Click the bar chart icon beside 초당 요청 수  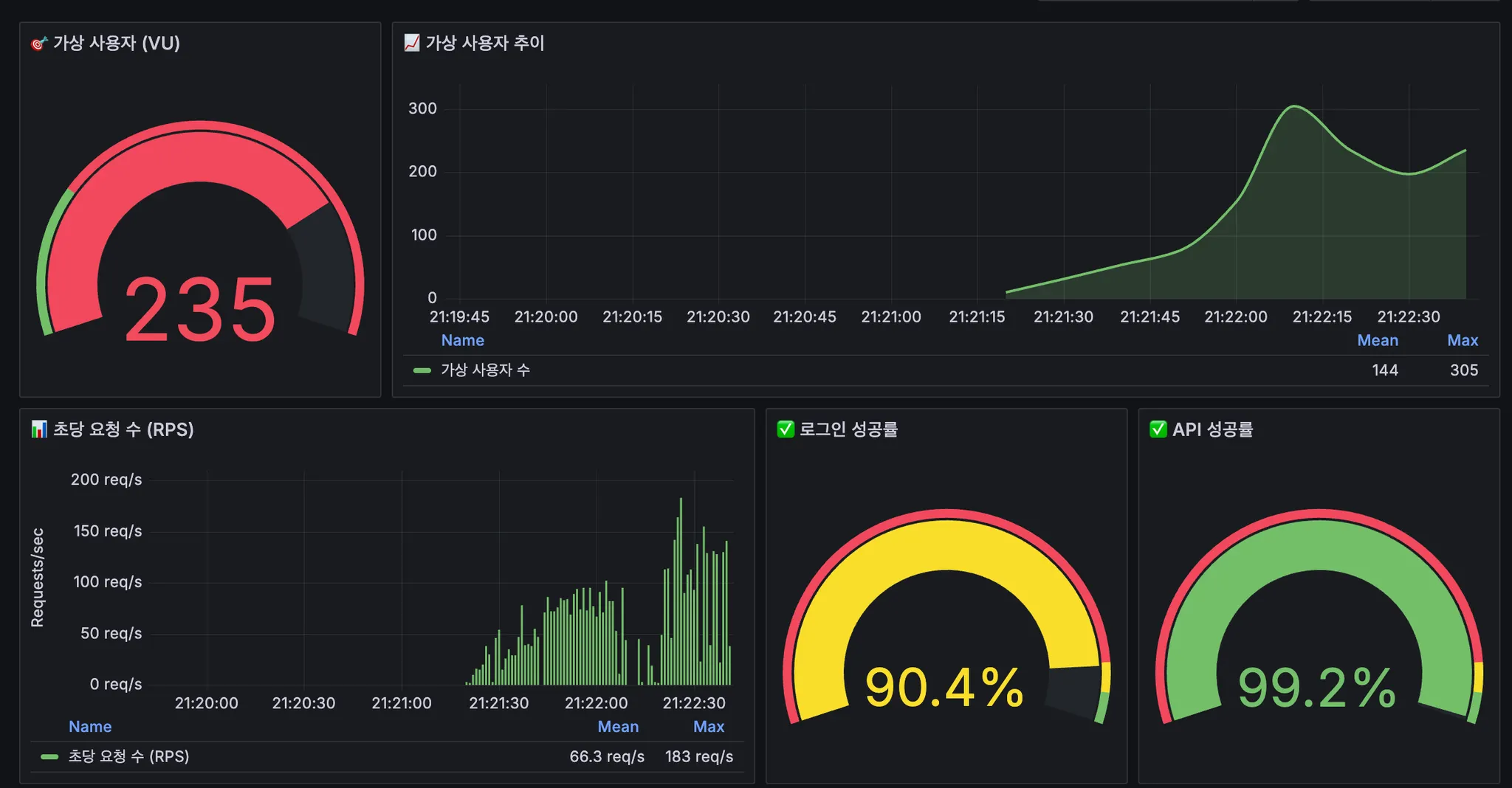click(39, 429)
